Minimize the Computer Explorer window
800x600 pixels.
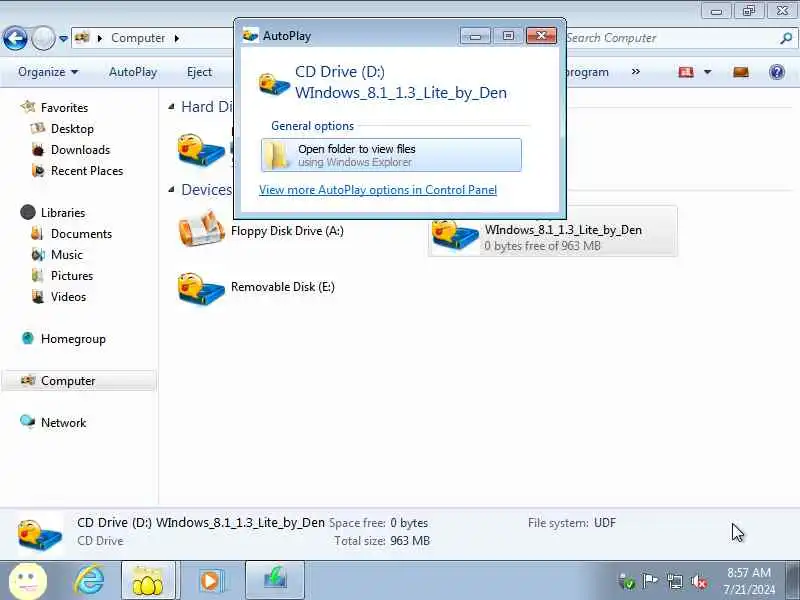point(716,10)
